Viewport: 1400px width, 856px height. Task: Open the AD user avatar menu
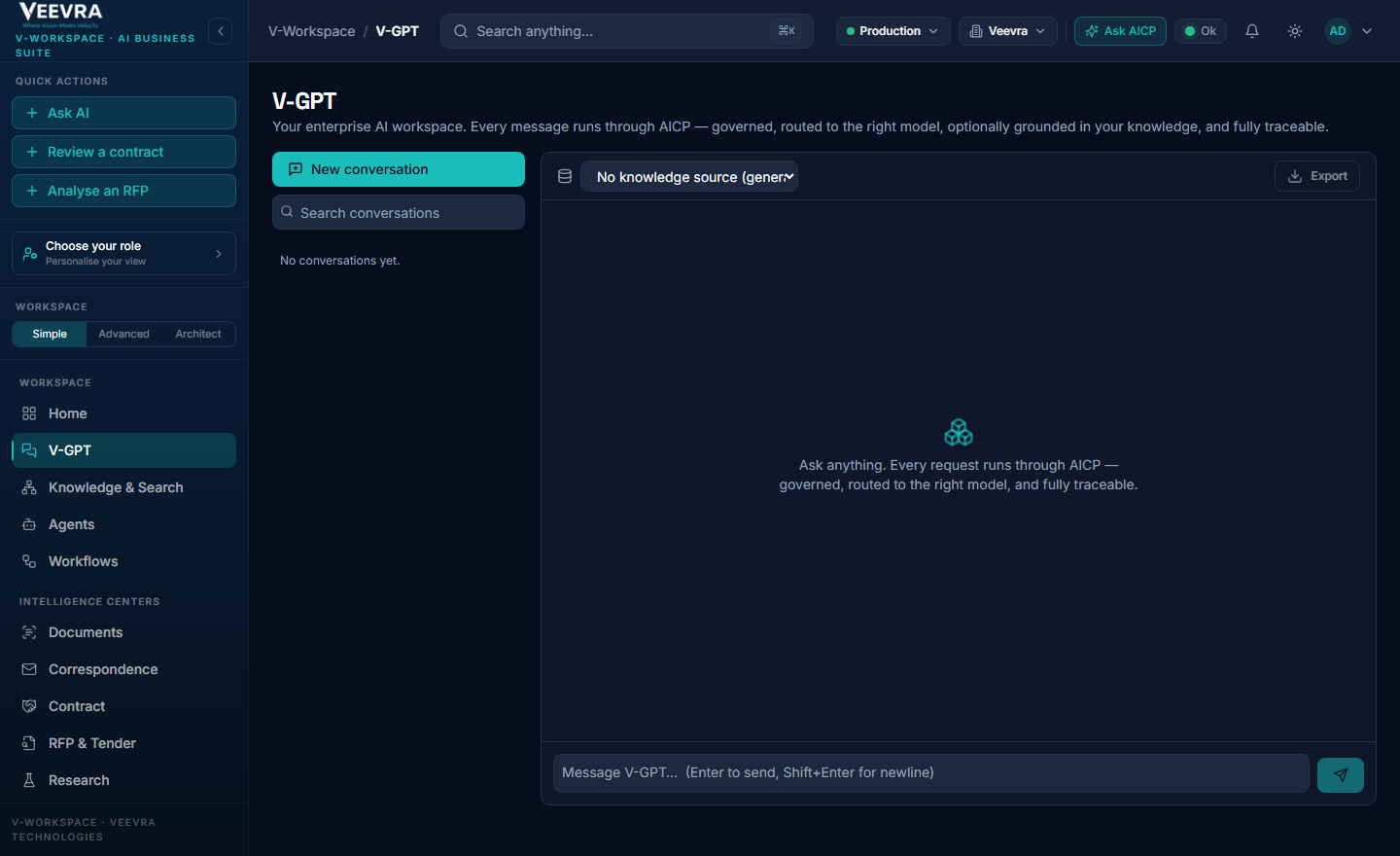1338,31
